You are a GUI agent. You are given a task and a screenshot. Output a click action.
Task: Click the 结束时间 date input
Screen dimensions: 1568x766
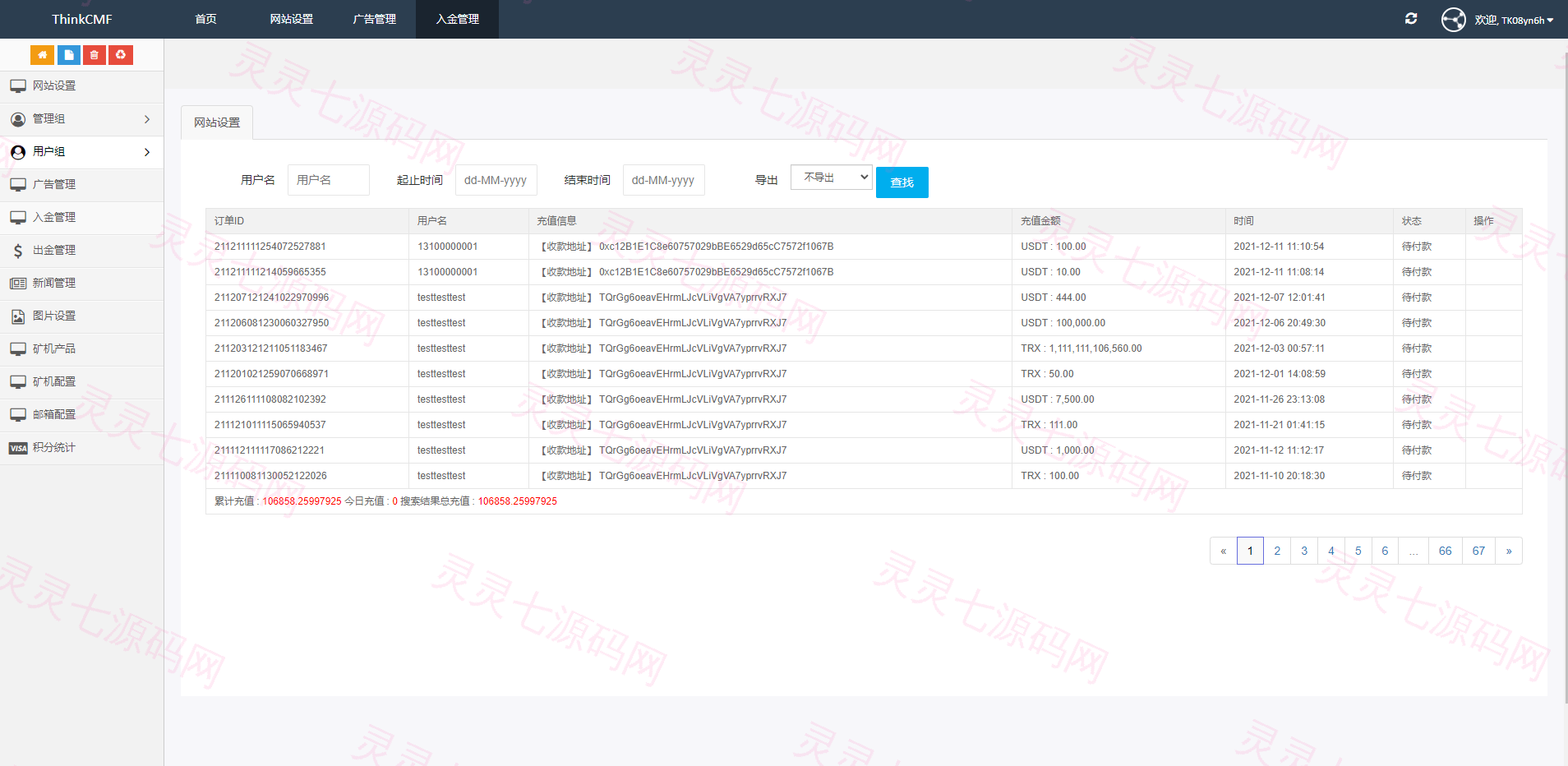point(664,180)
